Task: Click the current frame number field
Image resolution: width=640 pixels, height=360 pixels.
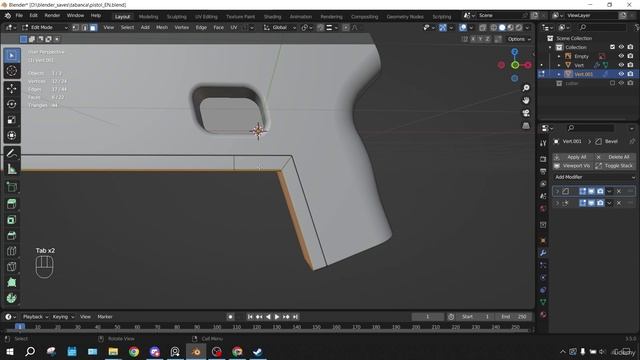Action: 427,317
